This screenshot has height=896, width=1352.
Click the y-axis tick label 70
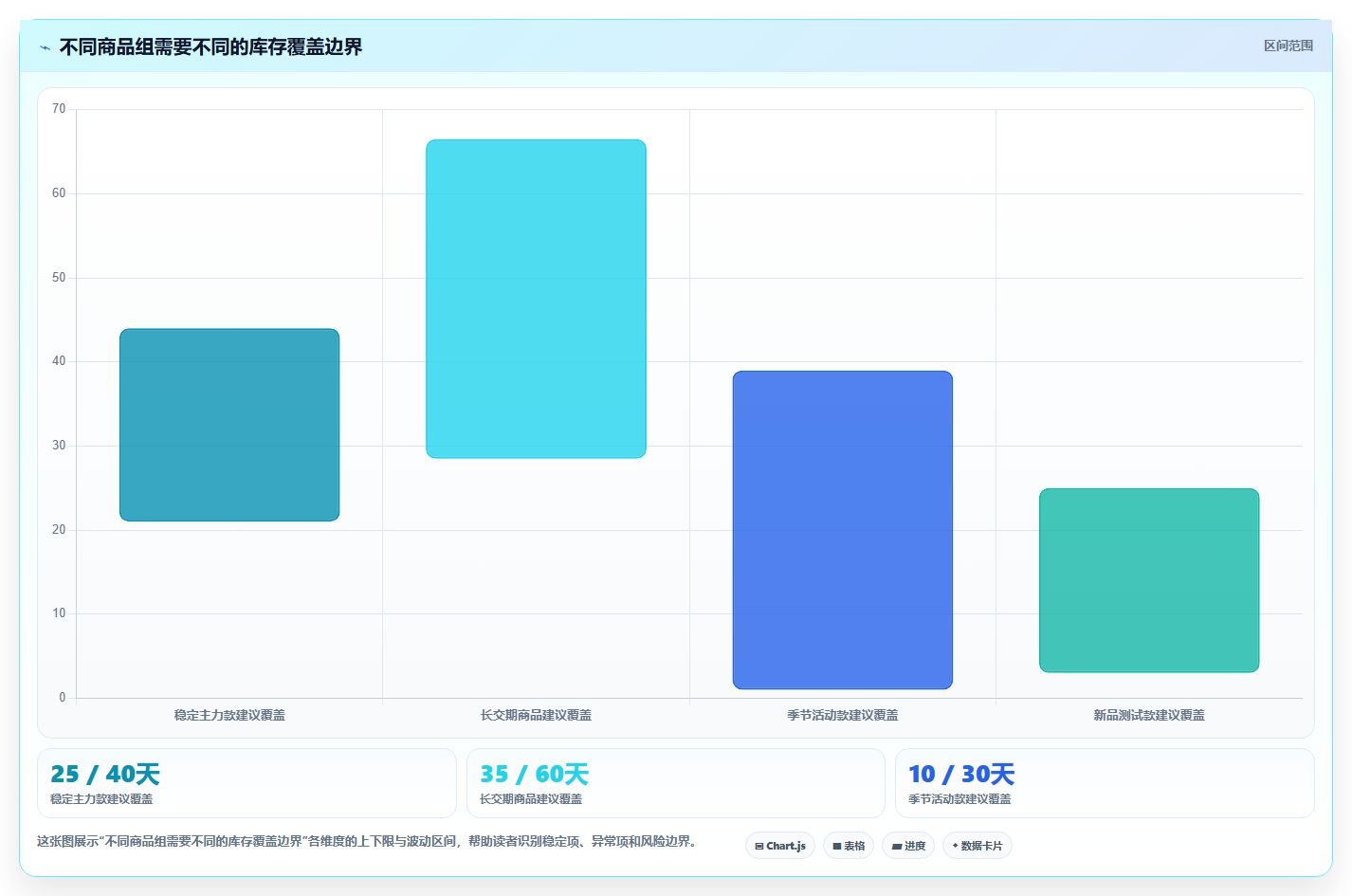pyautogui.click(x=59, y=109)
